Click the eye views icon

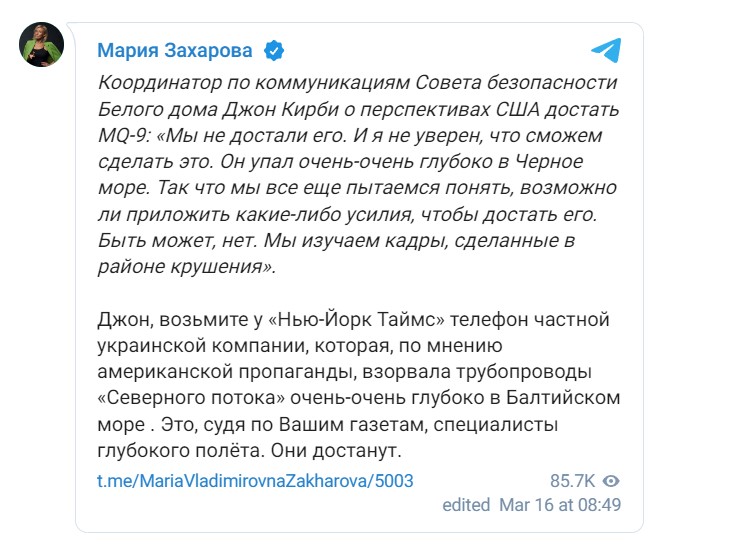[x=612, y=481]
